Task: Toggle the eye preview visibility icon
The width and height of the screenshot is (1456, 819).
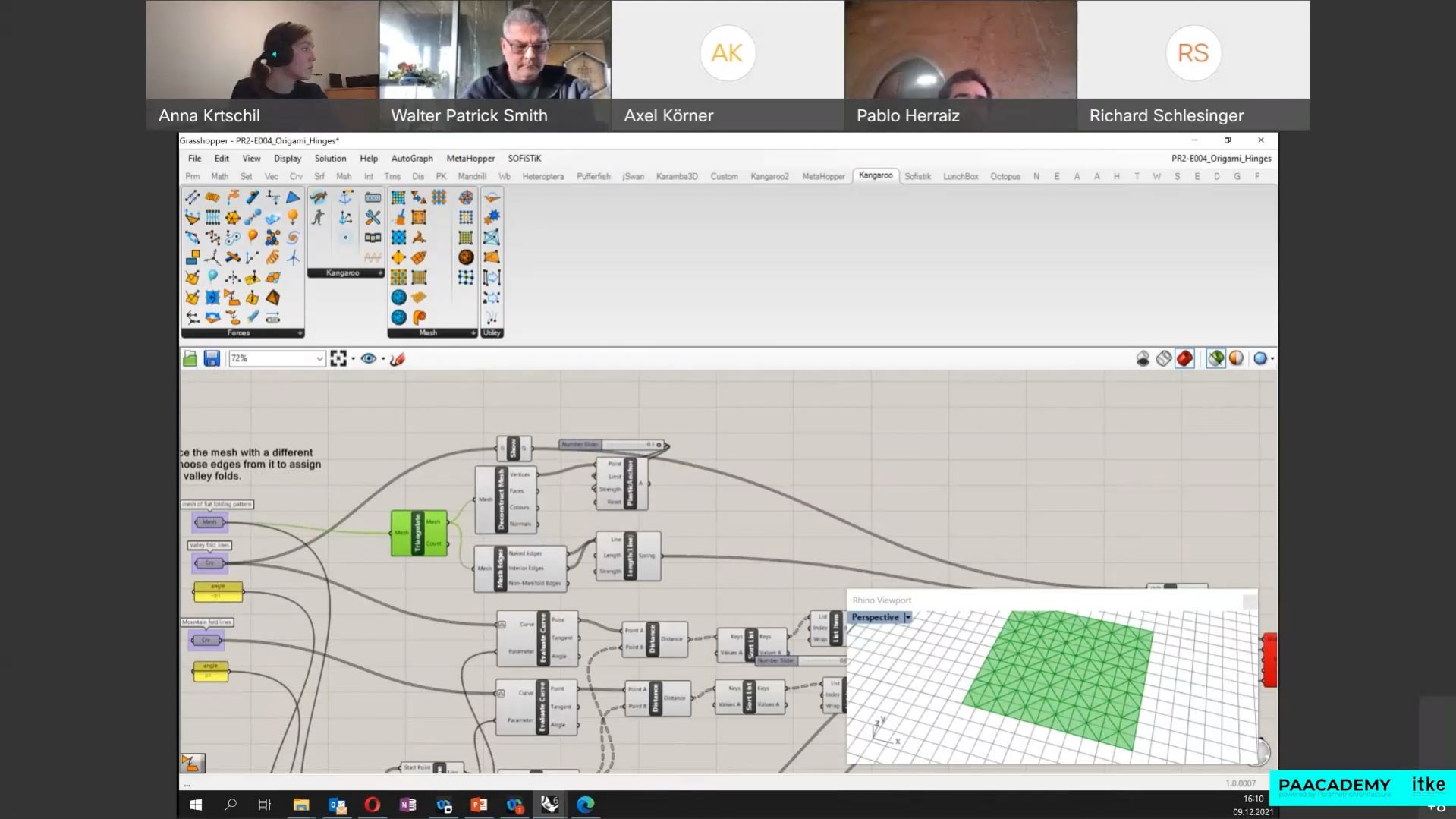Action: [369, 358]
